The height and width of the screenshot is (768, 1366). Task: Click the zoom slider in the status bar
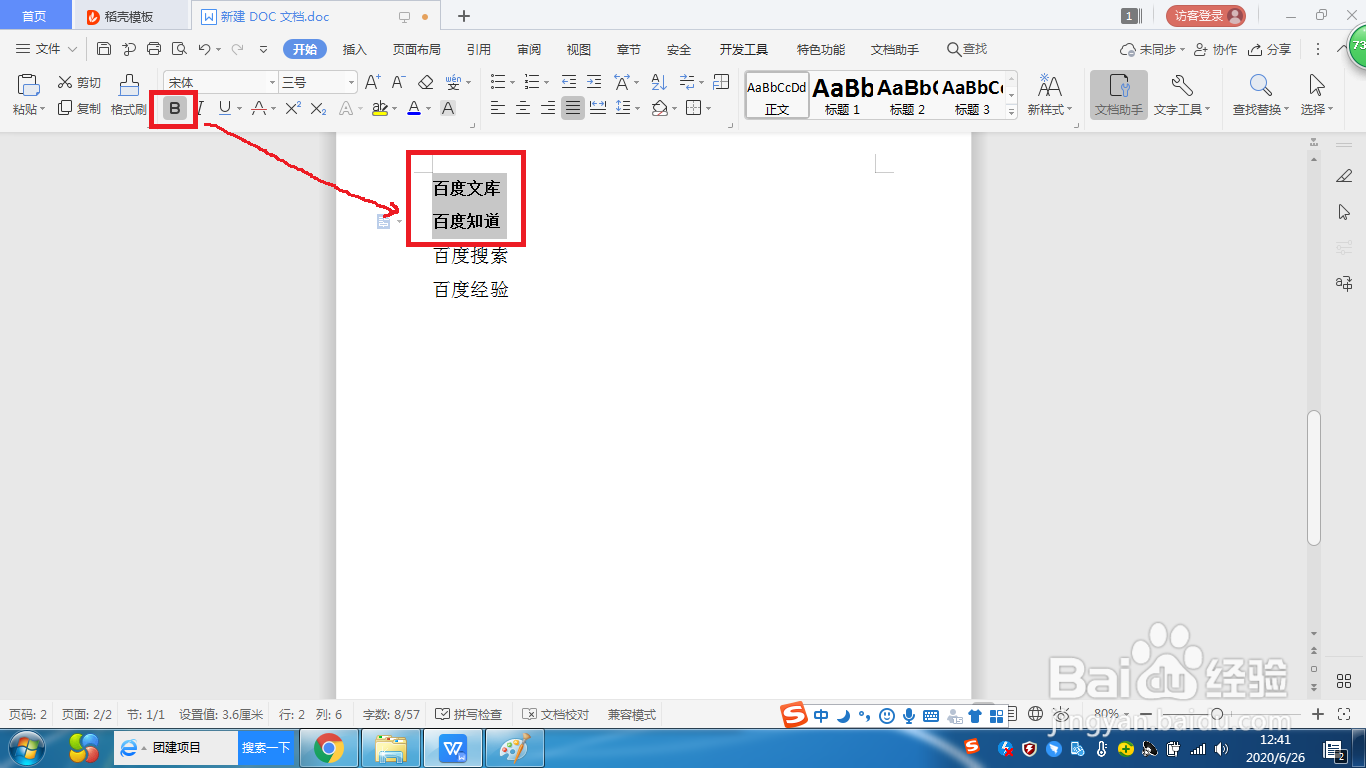pos(1231,714)
